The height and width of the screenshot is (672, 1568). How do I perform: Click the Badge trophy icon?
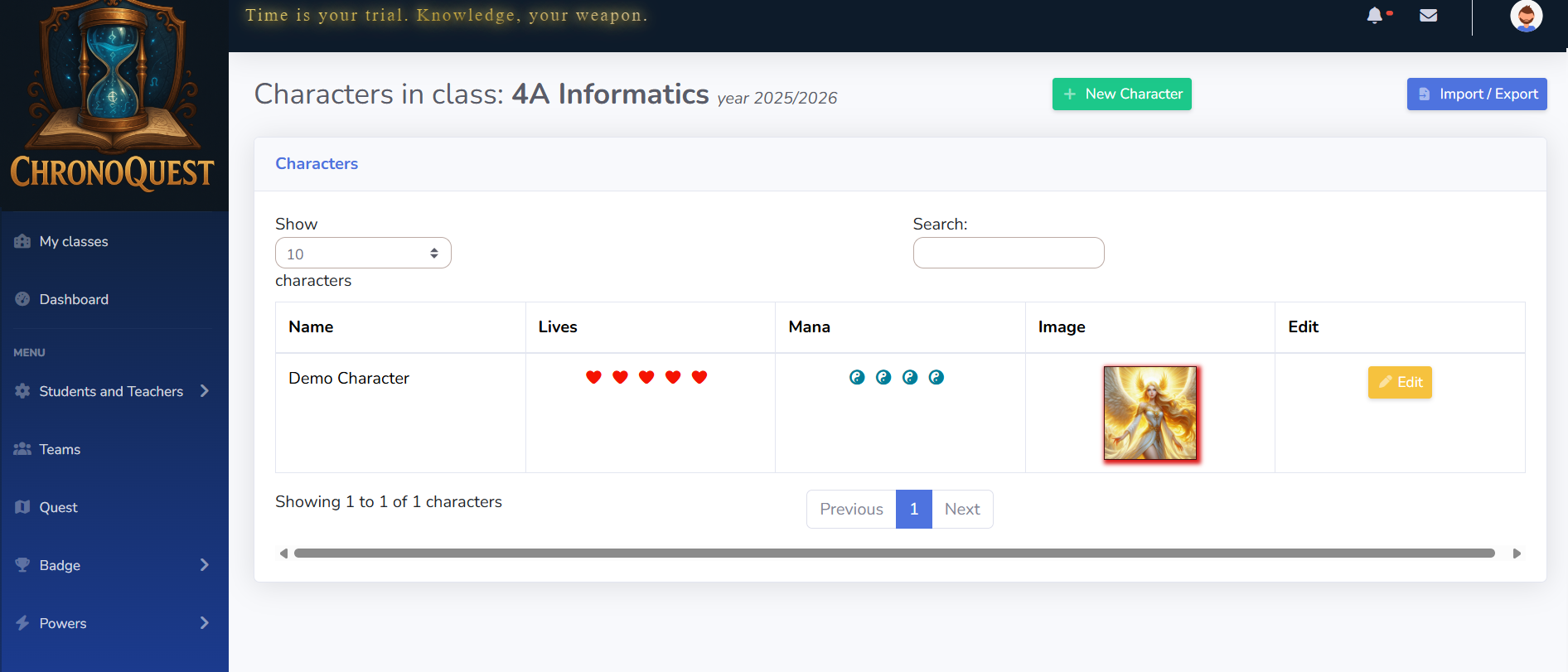[x=22, y=565]
